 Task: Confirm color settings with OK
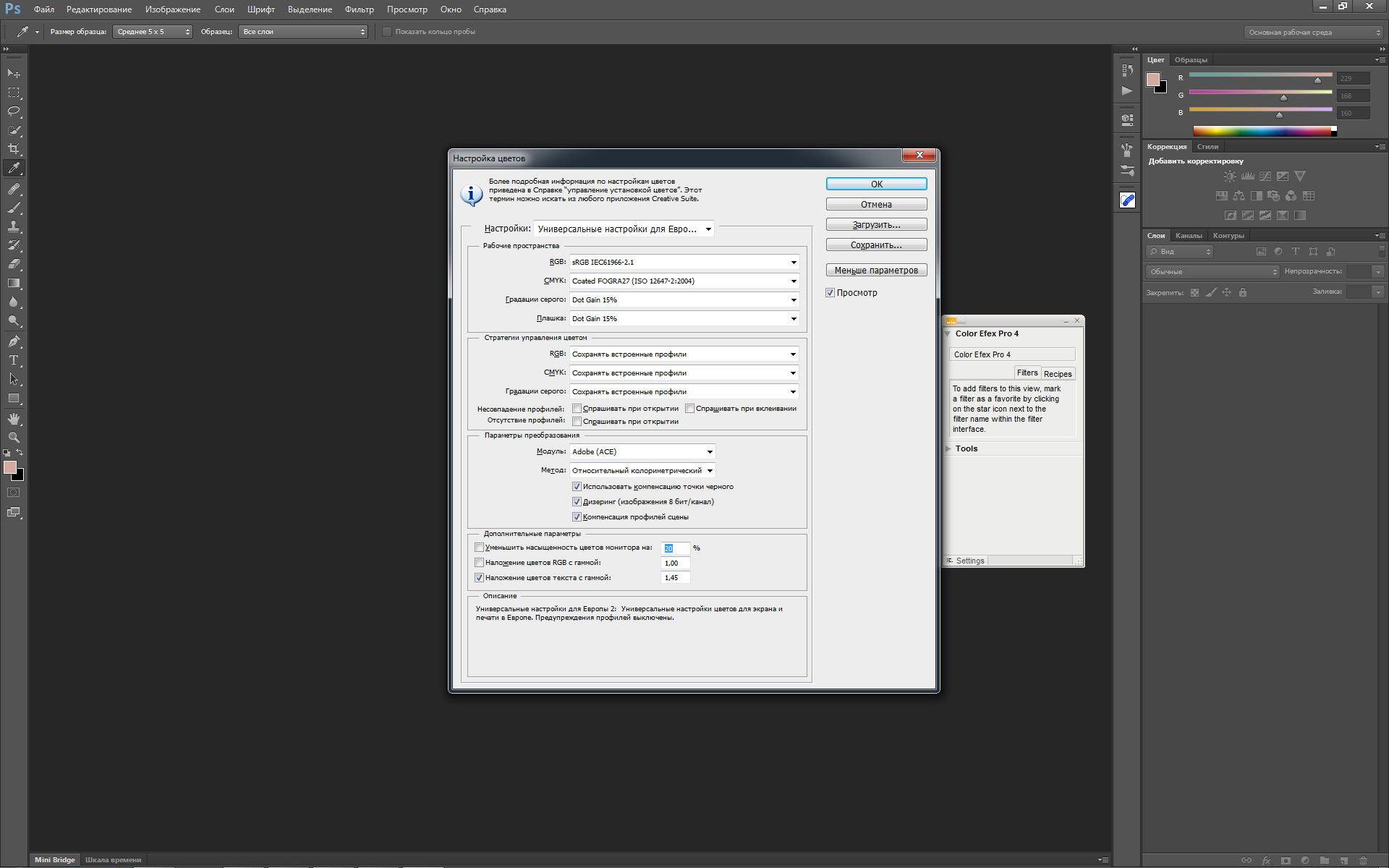click(x=876, y=184)
